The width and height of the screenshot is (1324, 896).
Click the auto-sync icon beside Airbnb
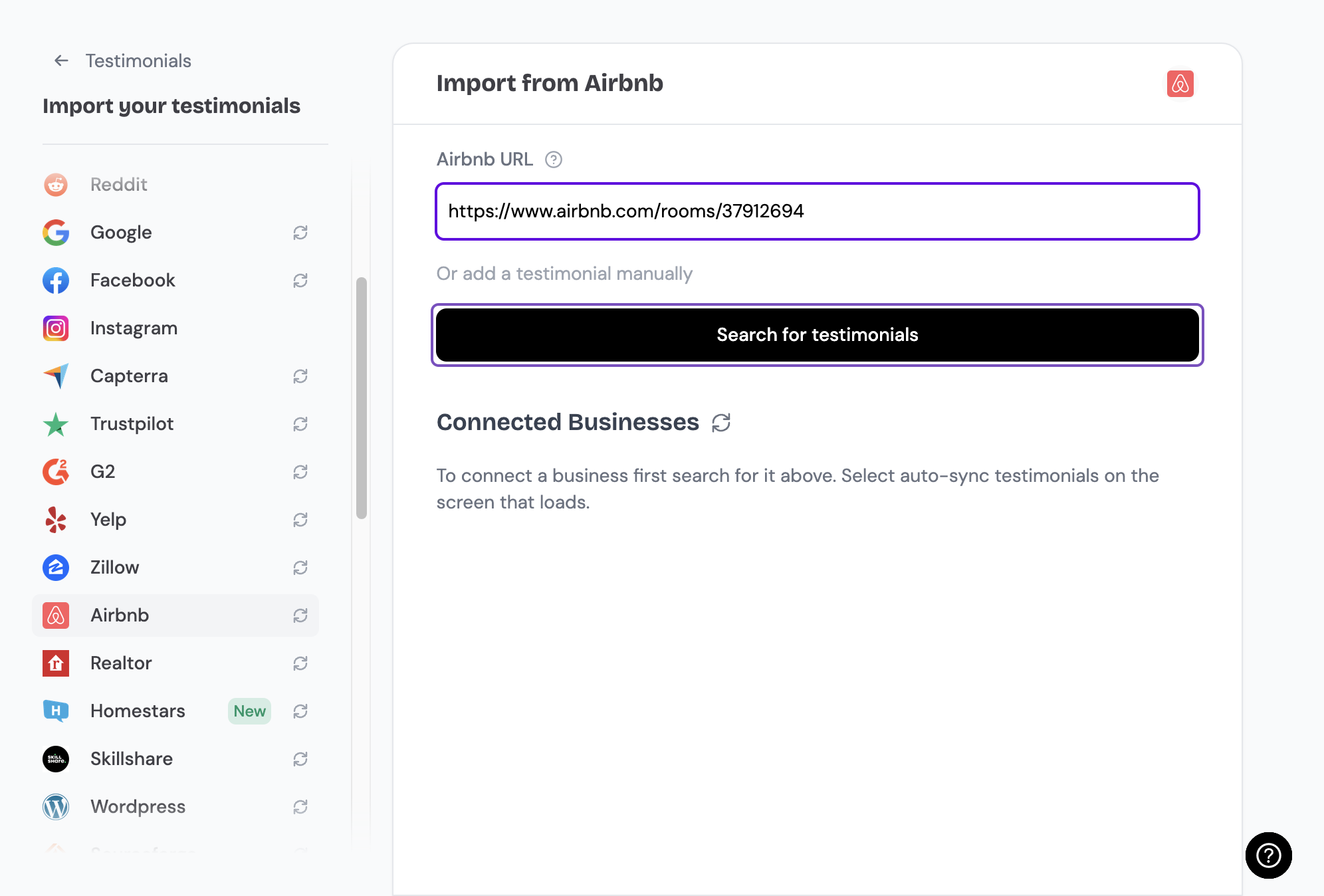tap(300, 616)
